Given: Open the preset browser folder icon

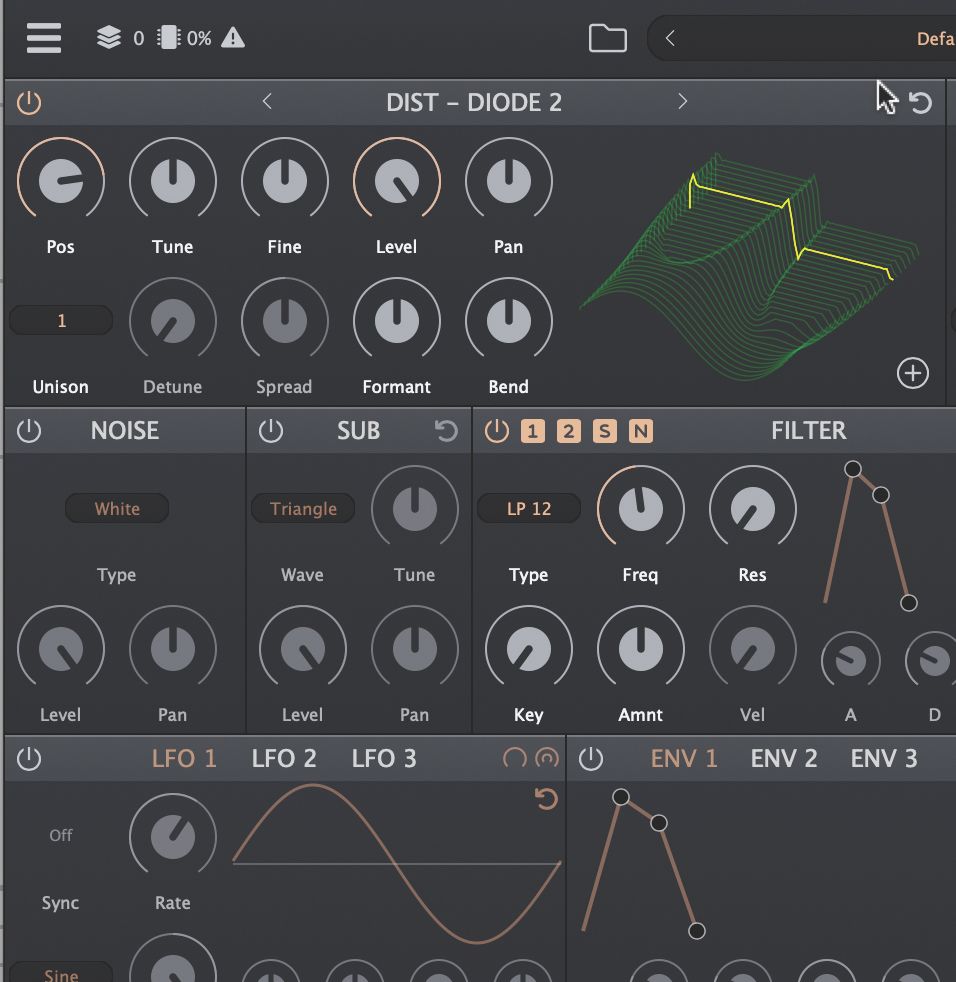Looking at the screenshot, I should point(606,37).
